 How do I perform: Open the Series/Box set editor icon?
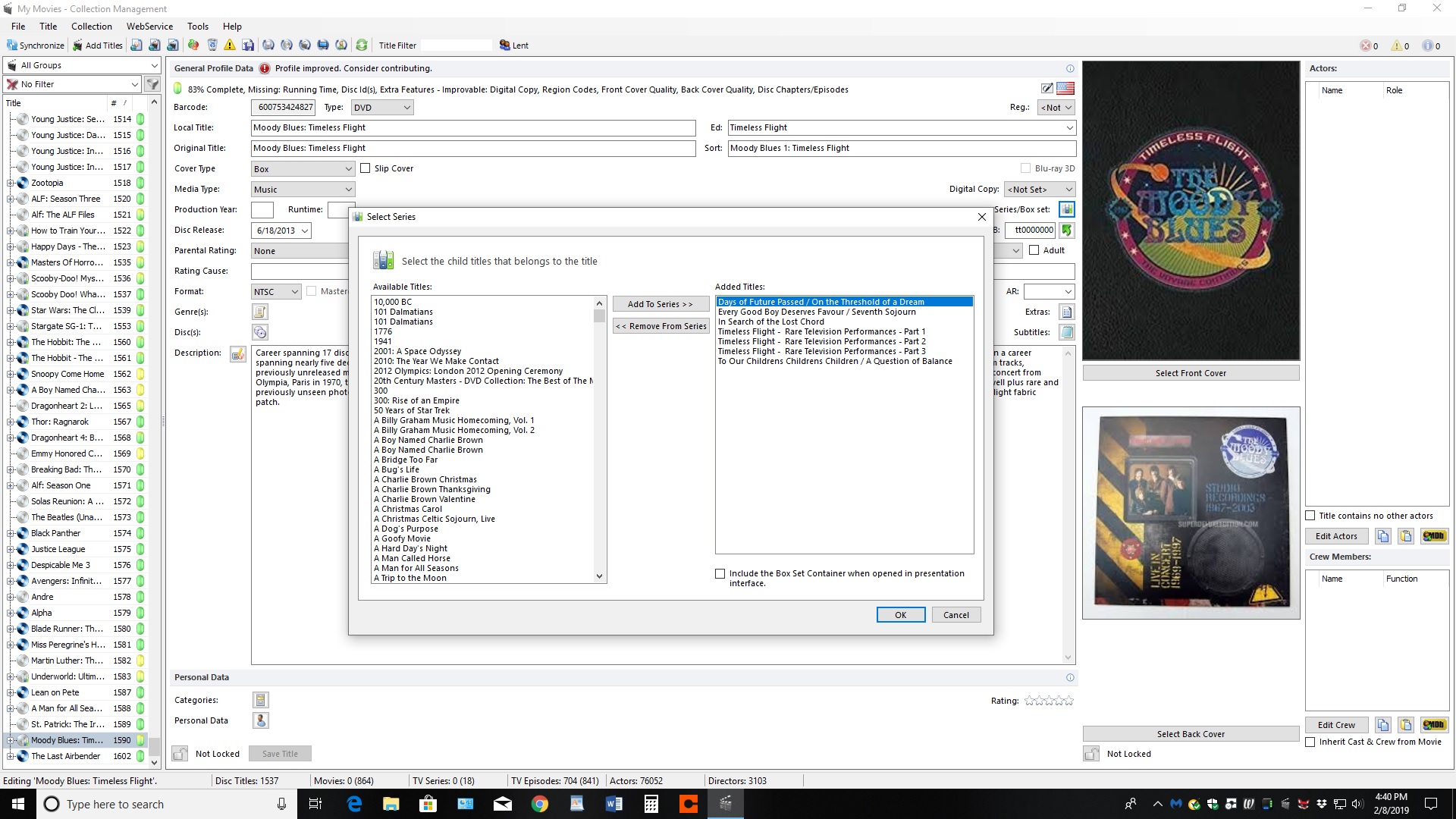(1067, 209)
